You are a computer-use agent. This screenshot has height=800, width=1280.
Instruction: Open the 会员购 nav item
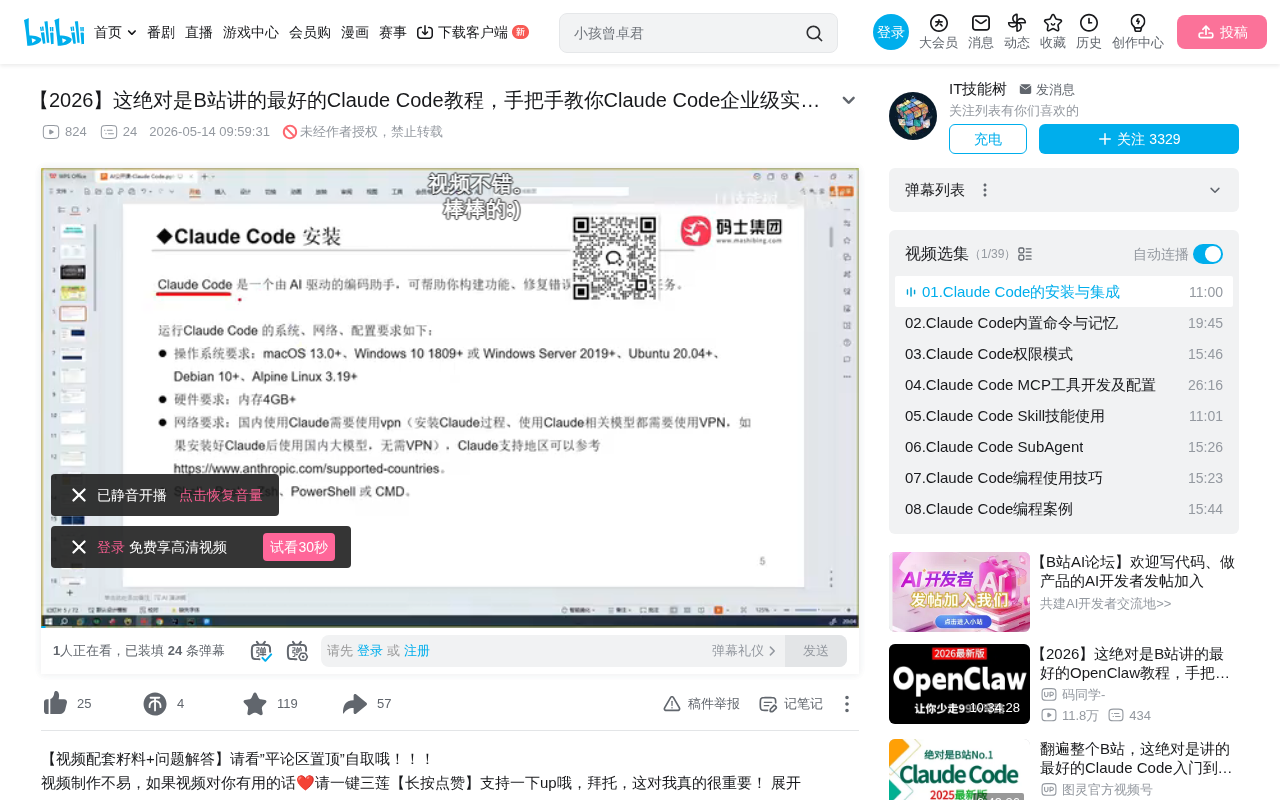pyautogui.click(x=310, y=32)
